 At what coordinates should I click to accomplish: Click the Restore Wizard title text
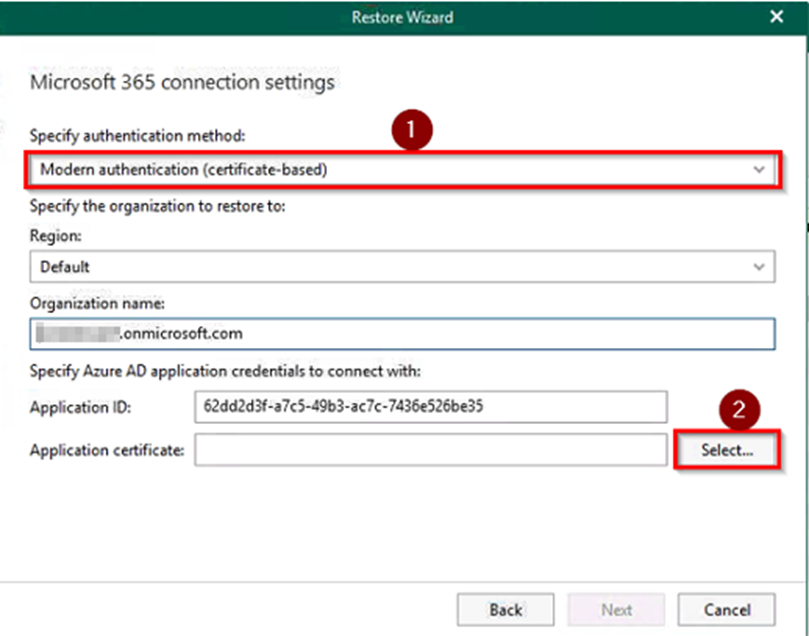pos(402,18)
